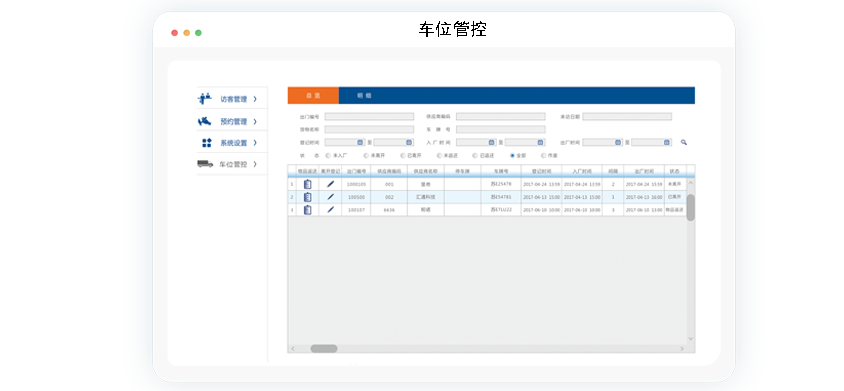Select the 已返还 status radio button

tap(475, 155)
